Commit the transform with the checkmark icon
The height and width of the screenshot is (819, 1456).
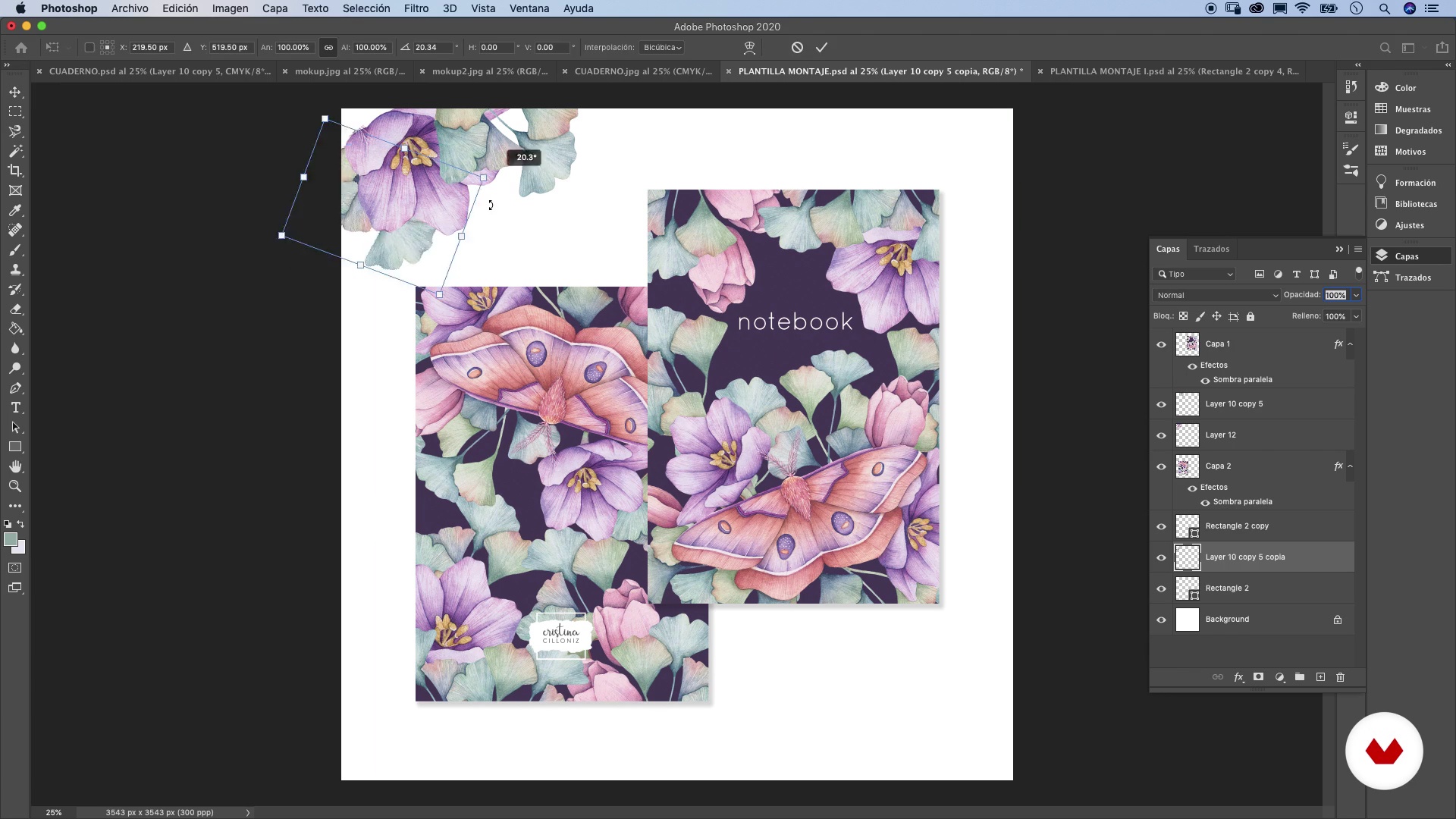(821, 47)
